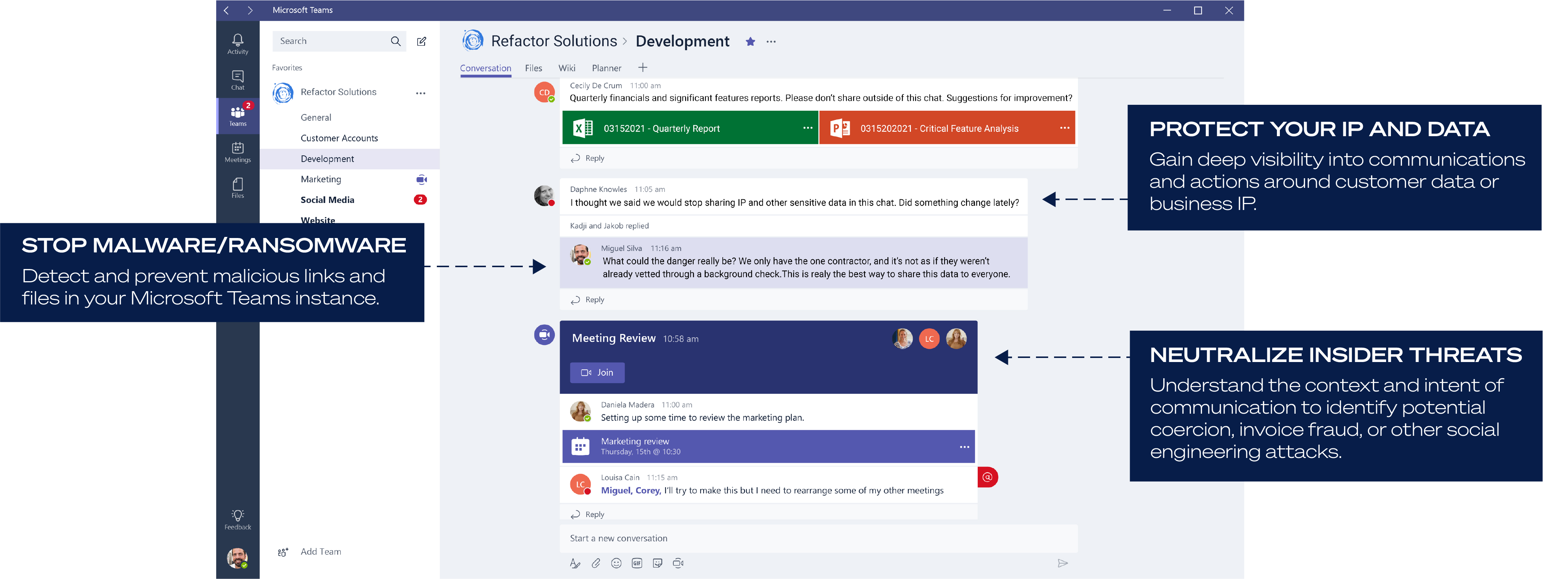Click the Refactor Solutions team name
This screenshot has width=1568, height=579.
click(338, 92)
